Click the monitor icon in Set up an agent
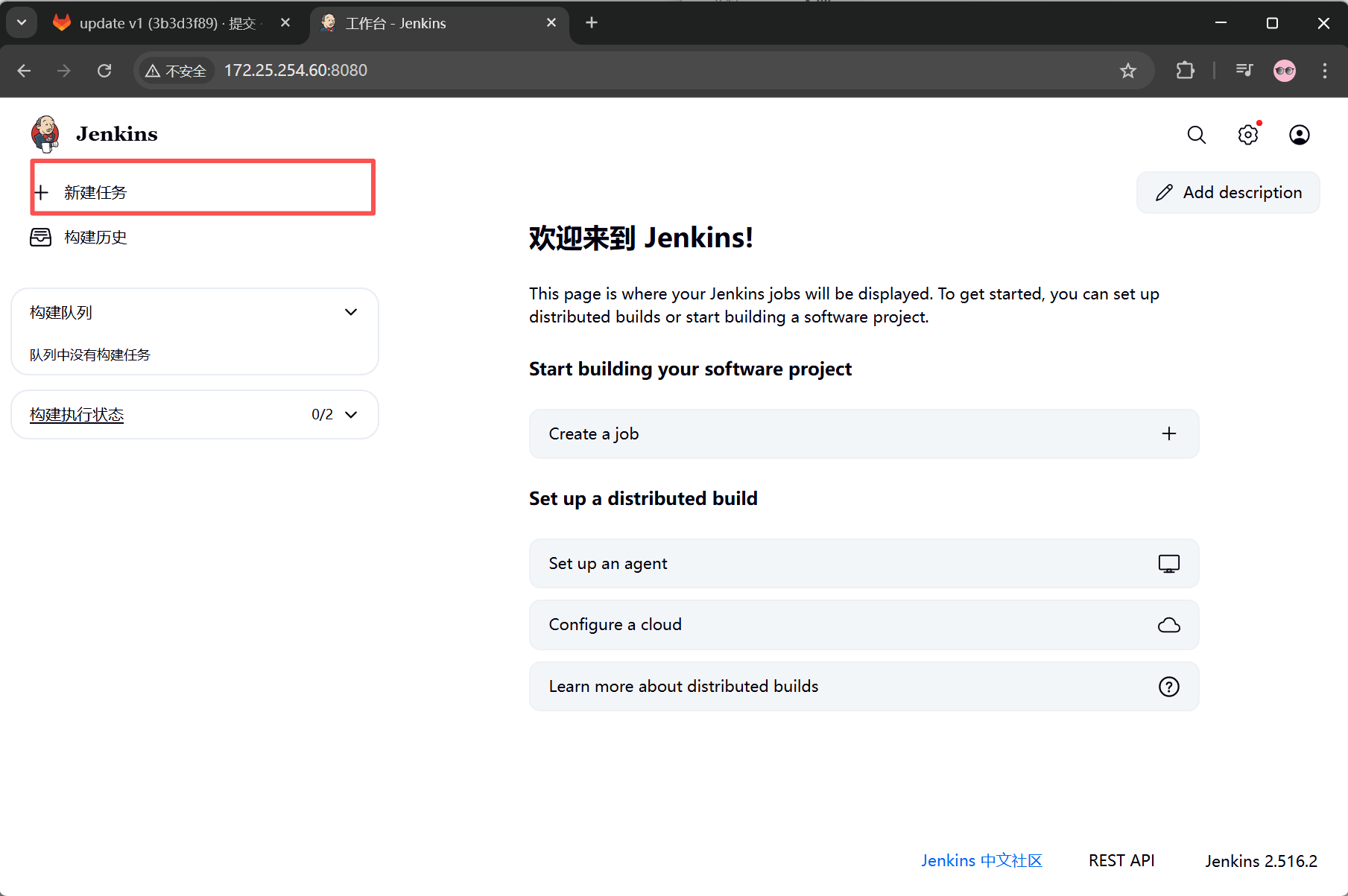 [1169, 564]
